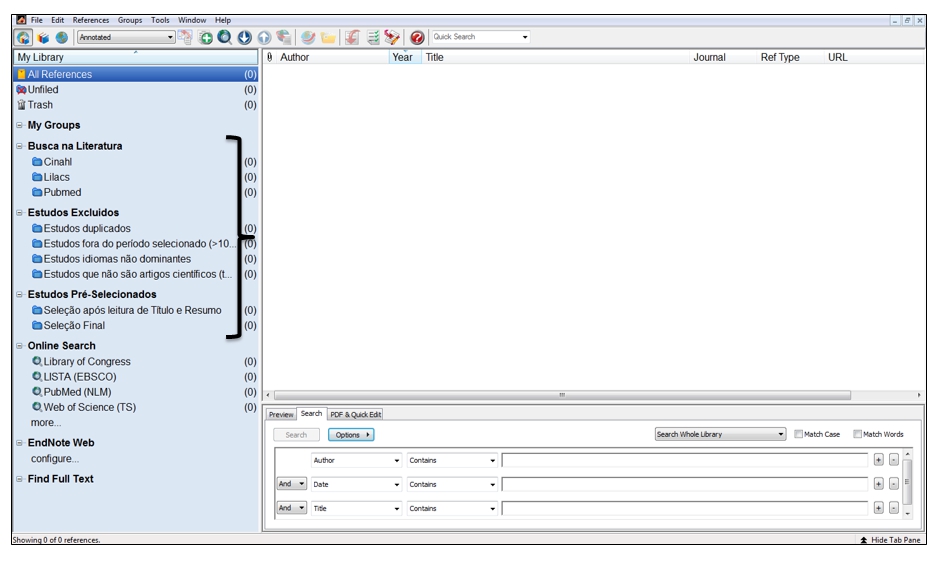Click the Export up-arrow toolbar icon

pyautogui.click(x=265, y=38)
